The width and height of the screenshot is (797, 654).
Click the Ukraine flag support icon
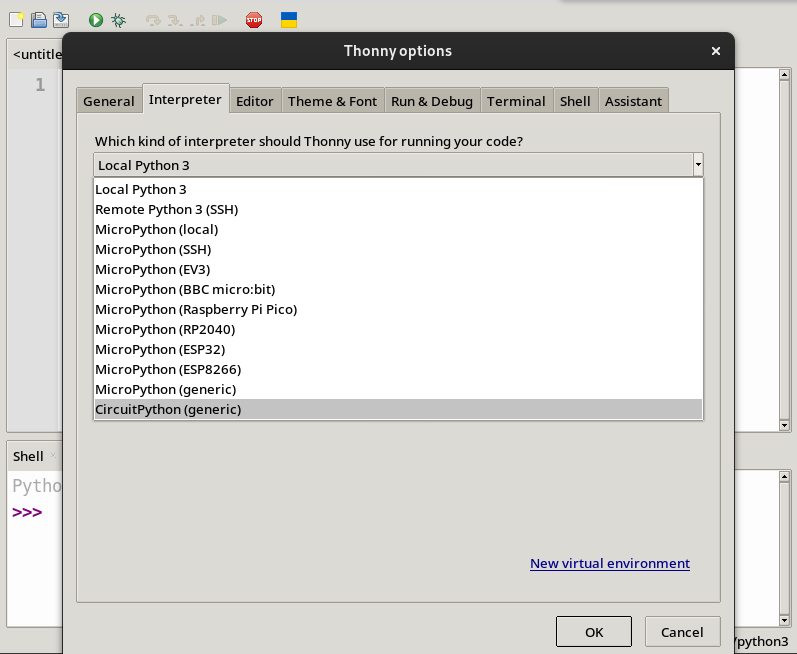pyautogui.click(x=289, y=20)
